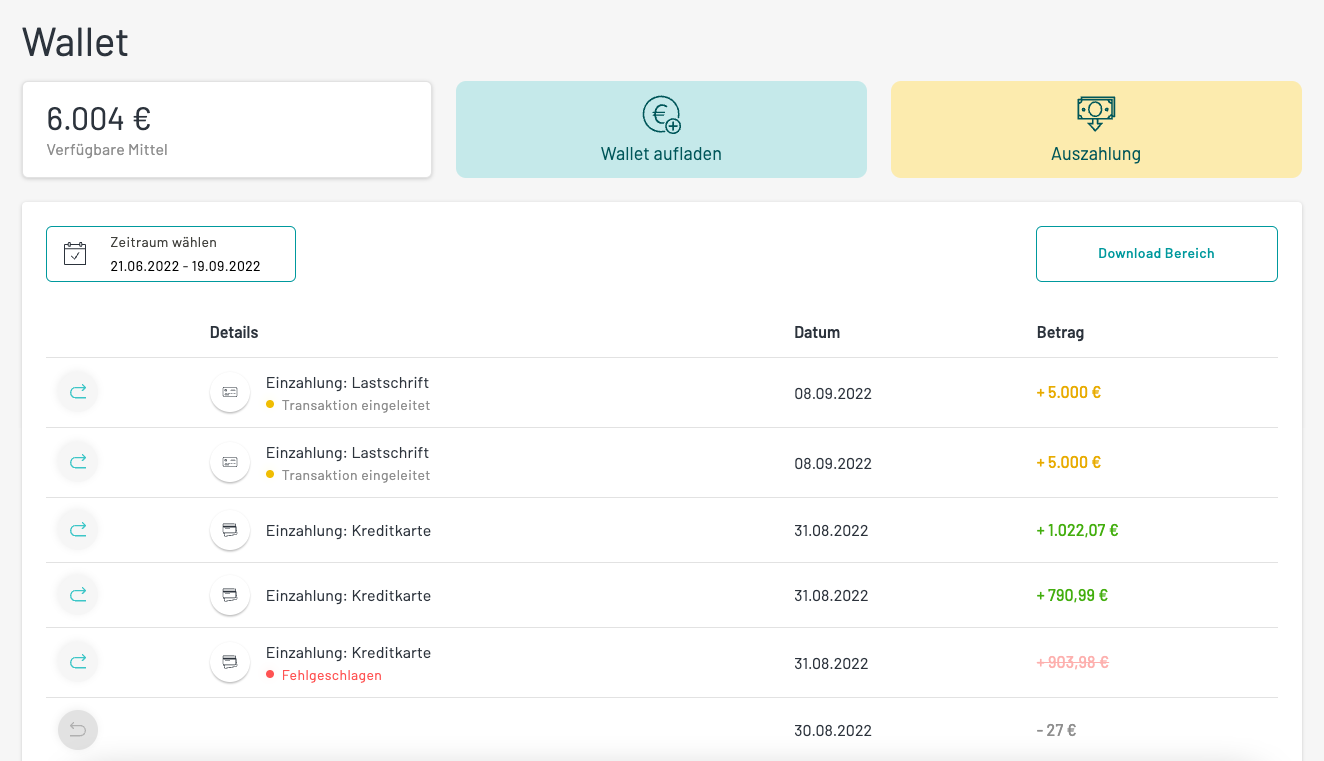Click the Betrag column header

[x=1060, y=332]
